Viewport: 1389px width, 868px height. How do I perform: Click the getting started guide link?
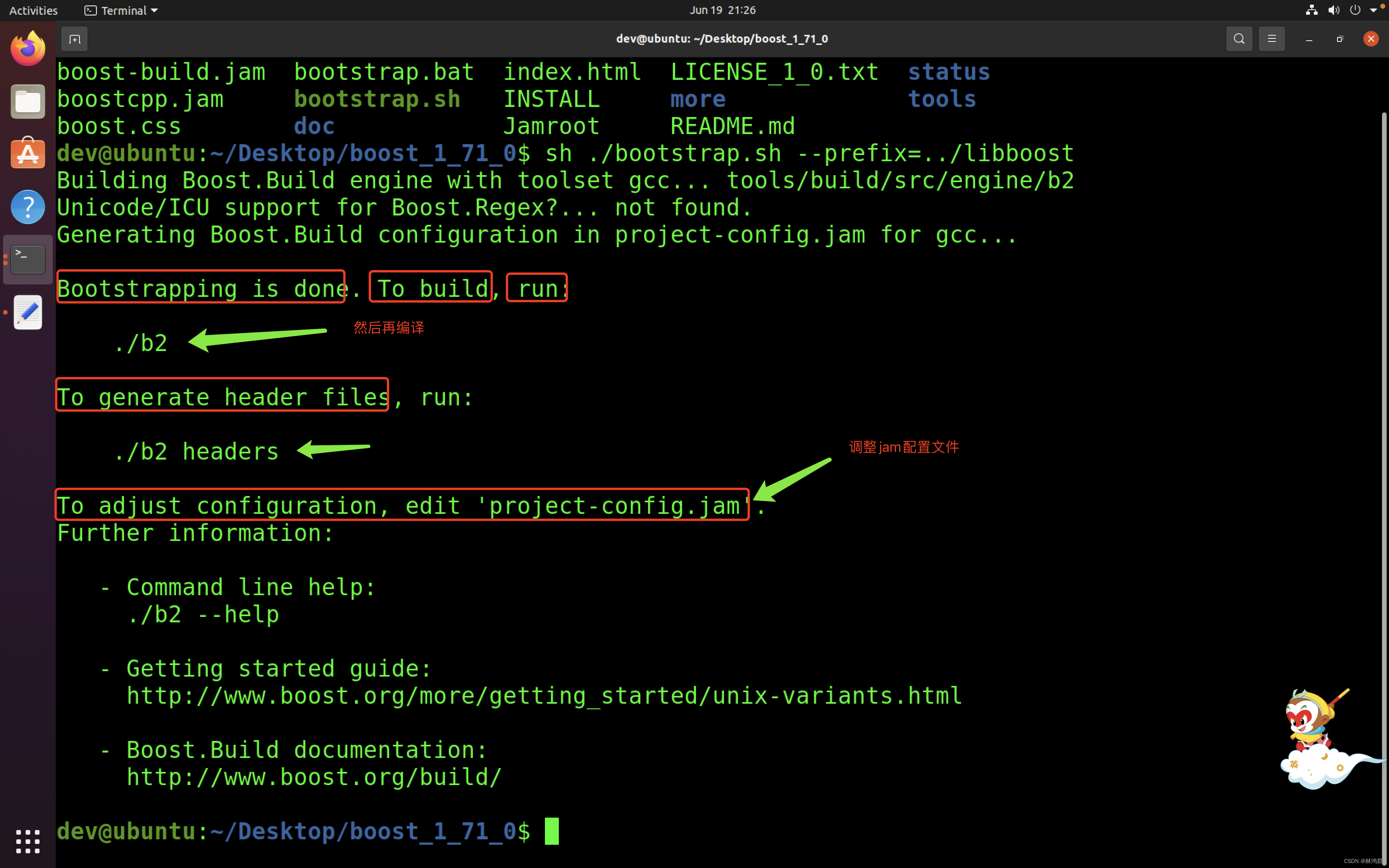point(543,695)
